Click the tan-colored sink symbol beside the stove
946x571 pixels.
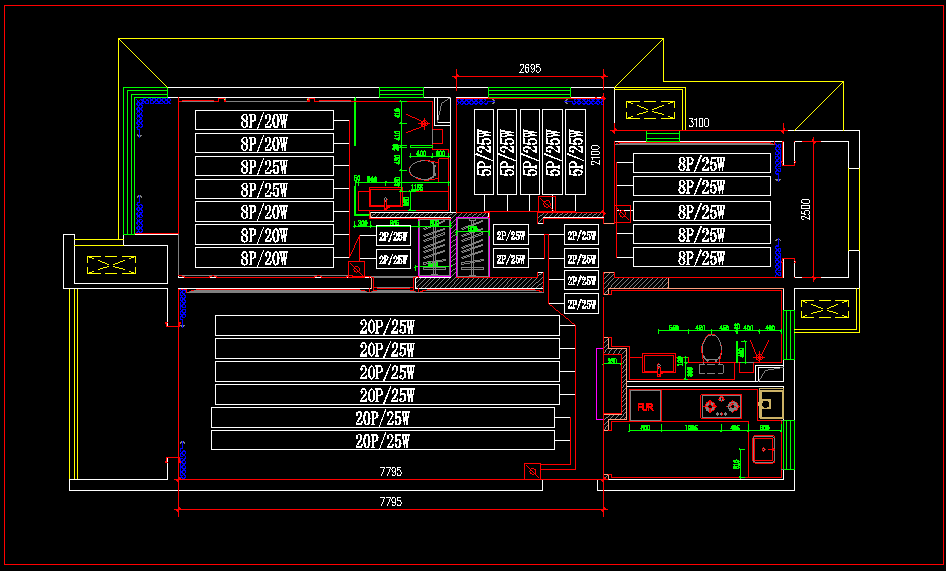(770, 404)
